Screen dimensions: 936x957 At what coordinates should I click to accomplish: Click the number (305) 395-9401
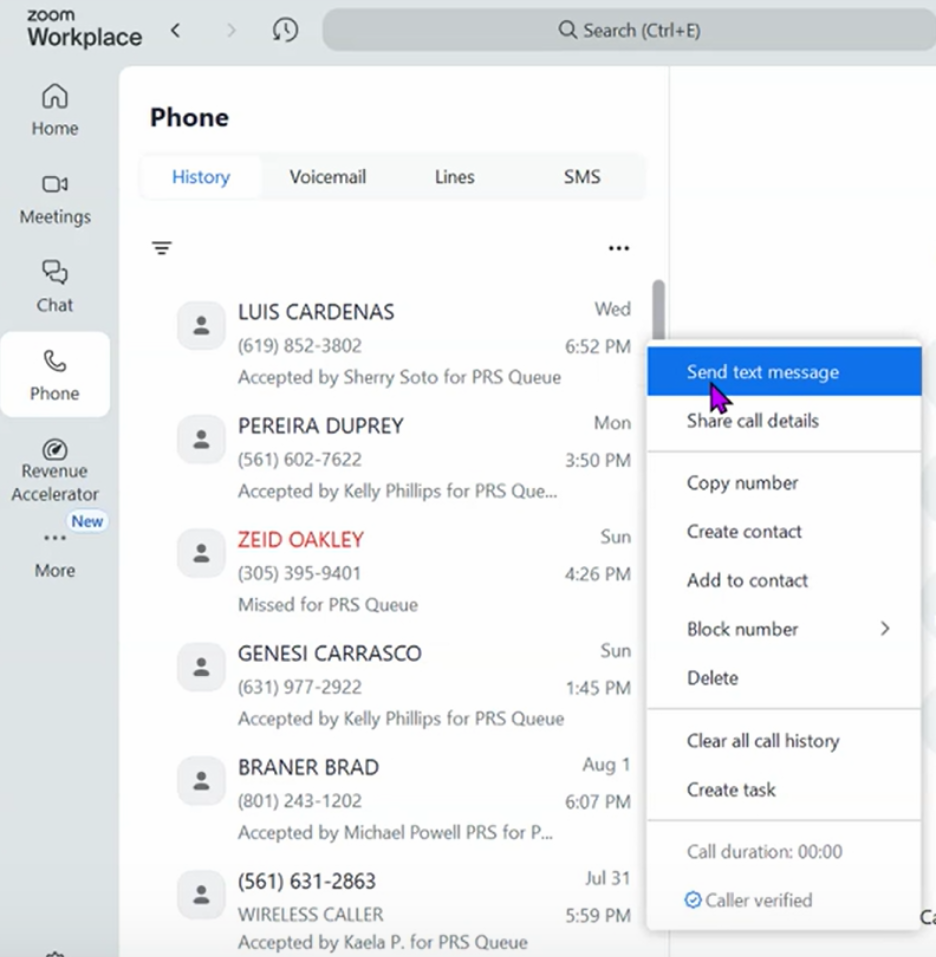300,573
